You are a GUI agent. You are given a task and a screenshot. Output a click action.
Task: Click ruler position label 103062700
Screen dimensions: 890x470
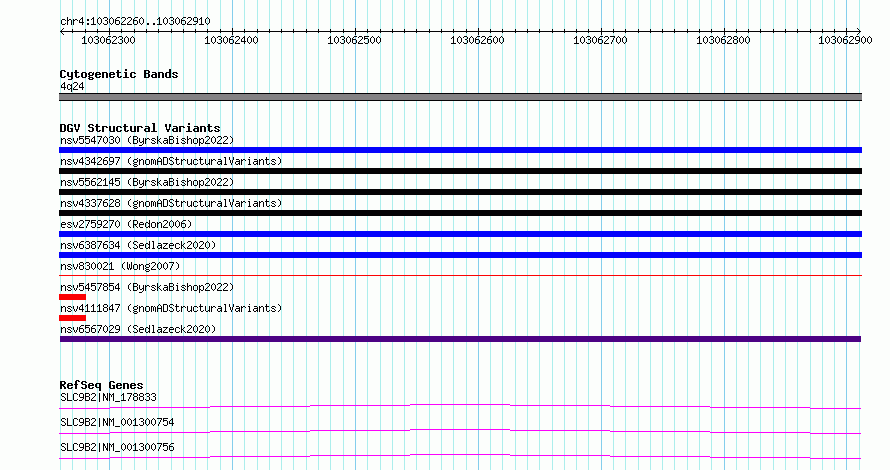pos(600,40)
